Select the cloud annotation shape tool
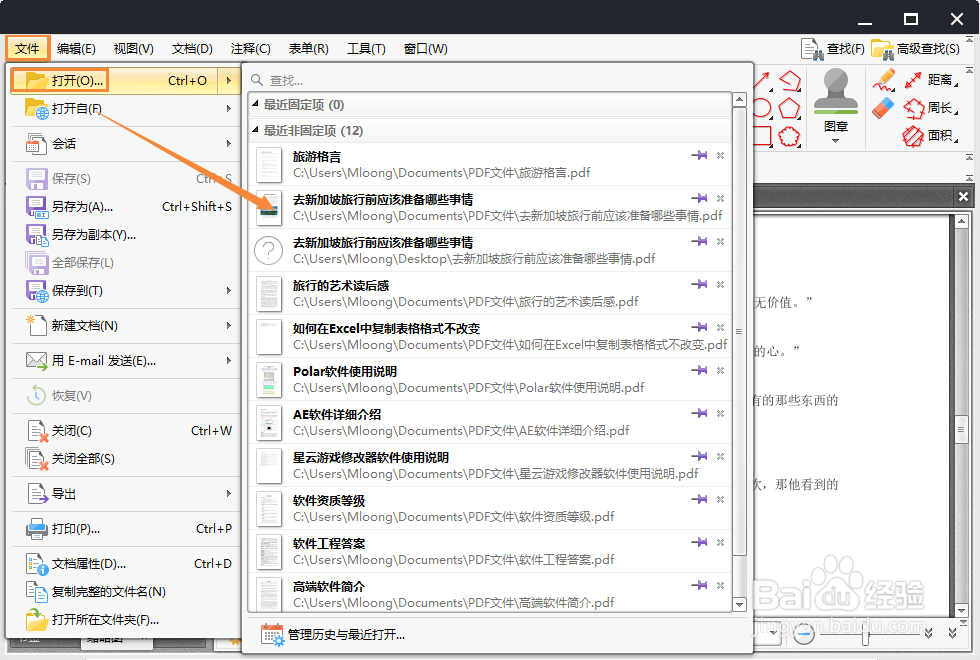 coord(789,136)
